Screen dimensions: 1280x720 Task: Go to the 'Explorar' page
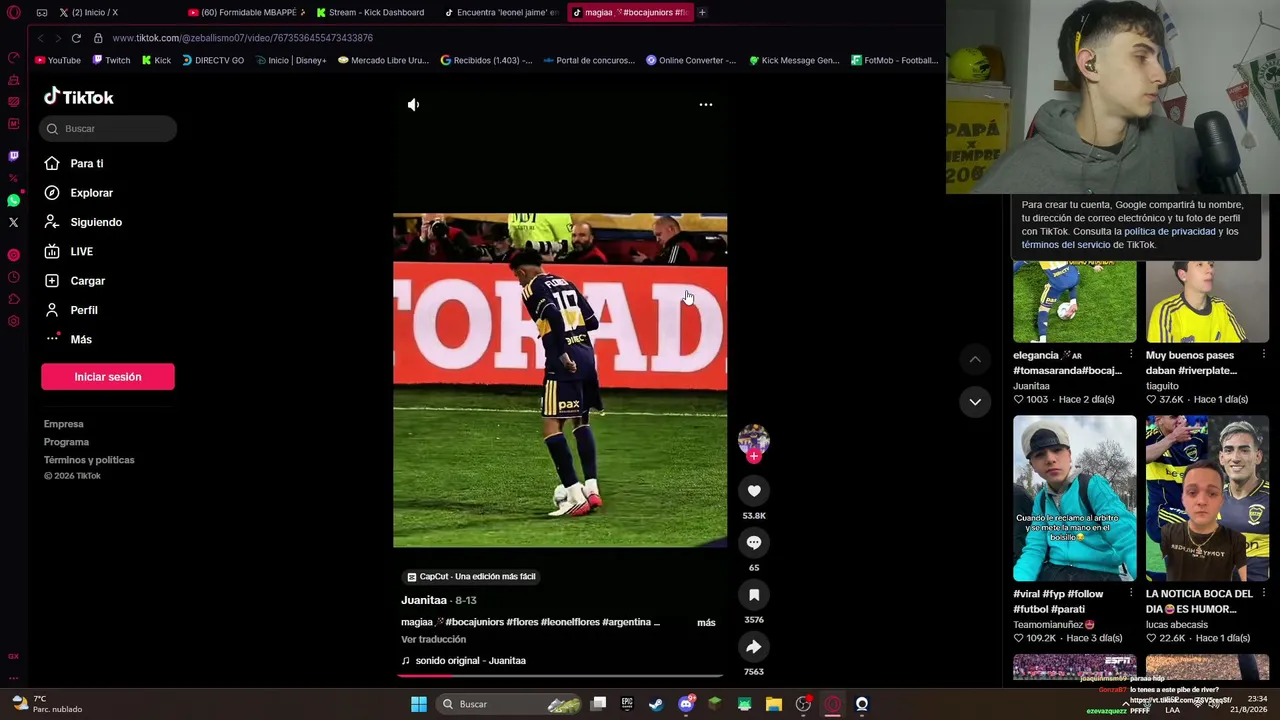pos(78,193)
